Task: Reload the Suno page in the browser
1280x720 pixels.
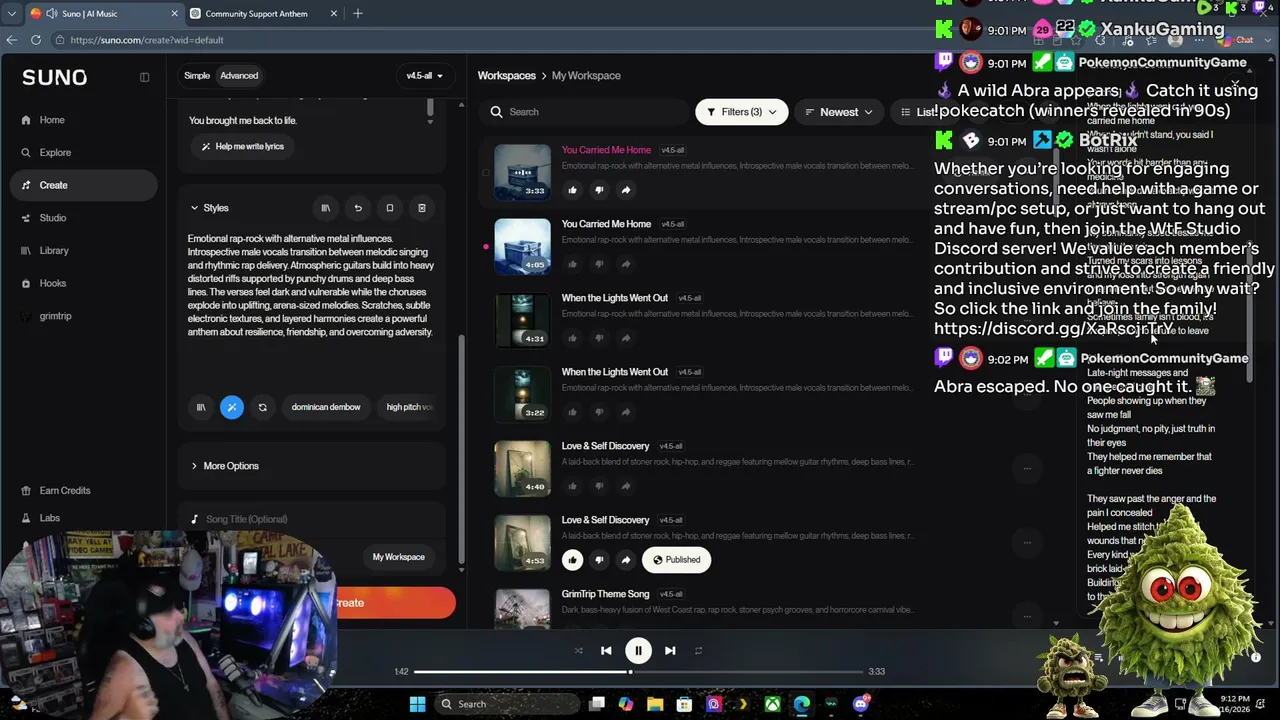Action: (x=36, y=40)
